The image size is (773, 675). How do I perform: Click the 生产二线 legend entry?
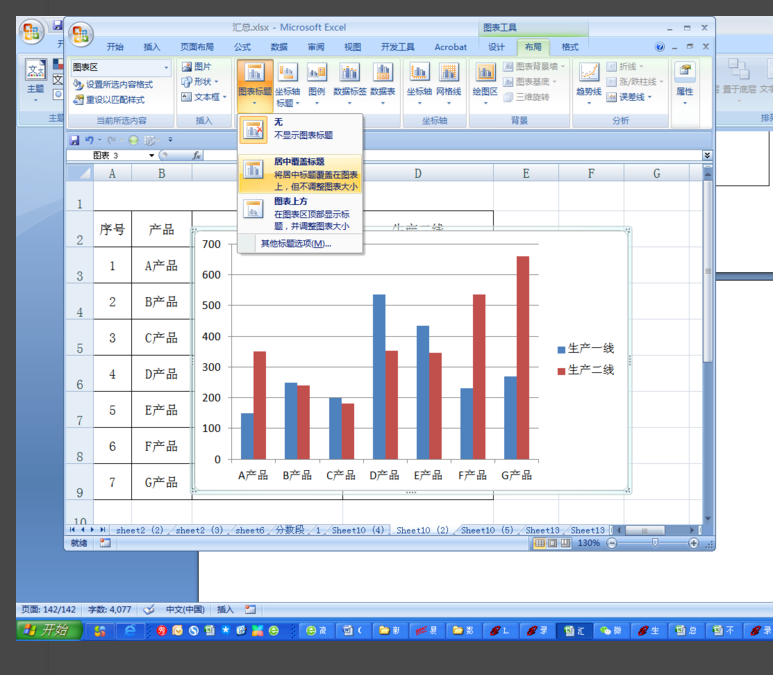pos(586,370)
